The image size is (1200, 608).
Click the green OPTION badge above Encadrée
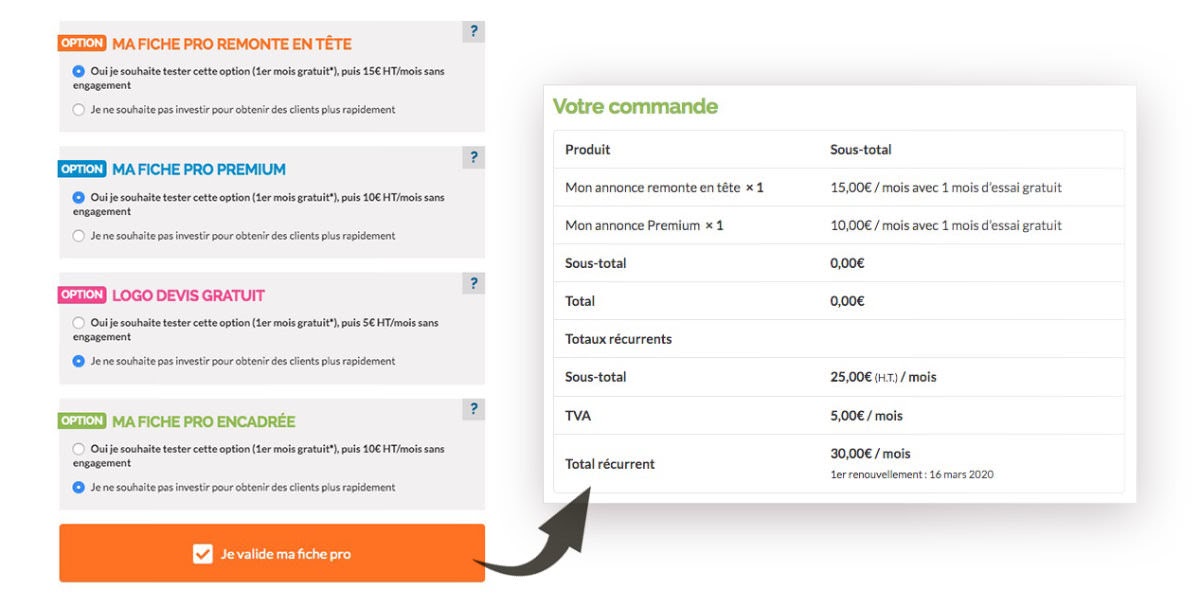(81, 421)
